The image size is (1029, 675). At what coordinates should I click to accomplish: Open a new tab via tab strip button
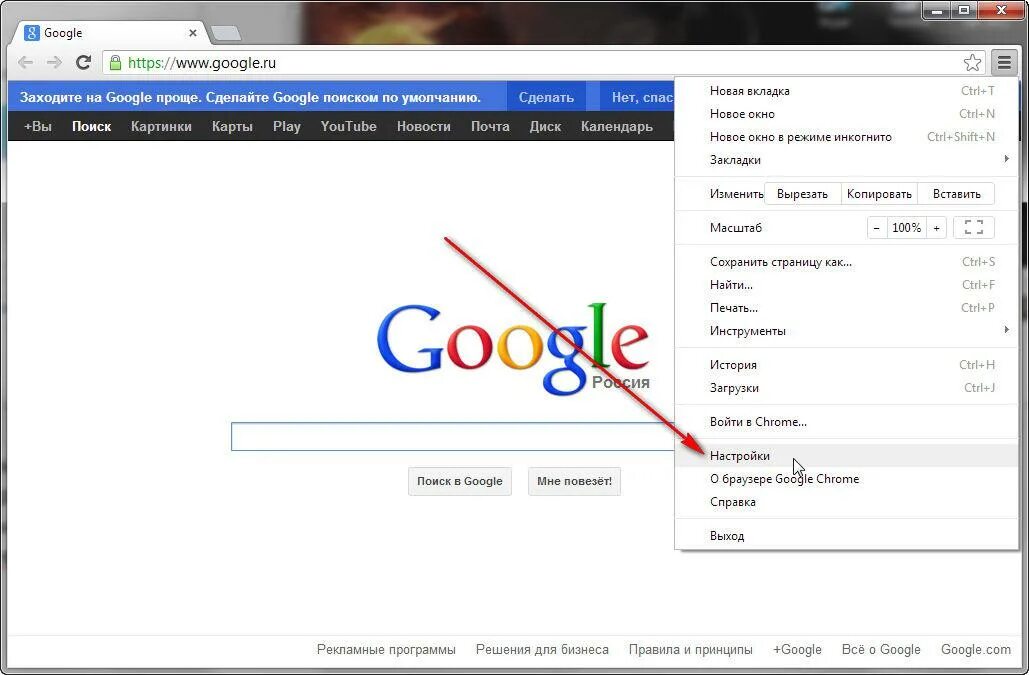[226, 33]
